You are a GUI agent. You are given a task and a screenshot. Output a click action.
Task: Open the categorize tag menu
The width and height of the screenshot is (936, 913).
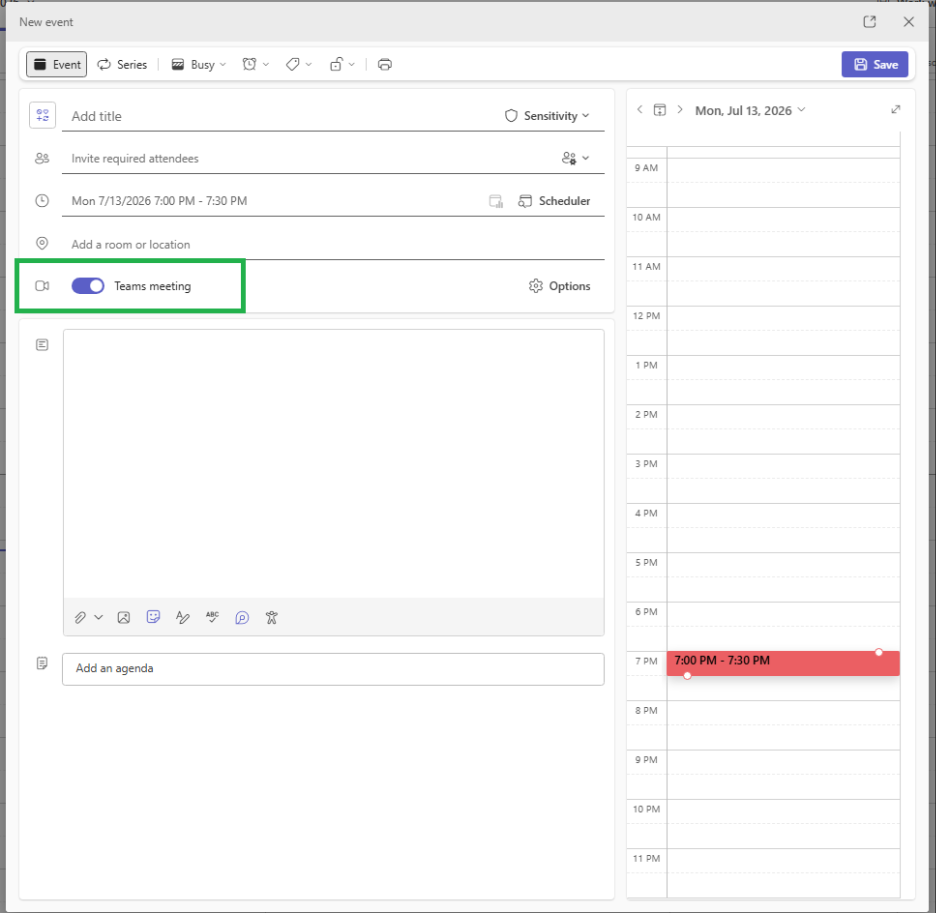(x=298, y=64)
